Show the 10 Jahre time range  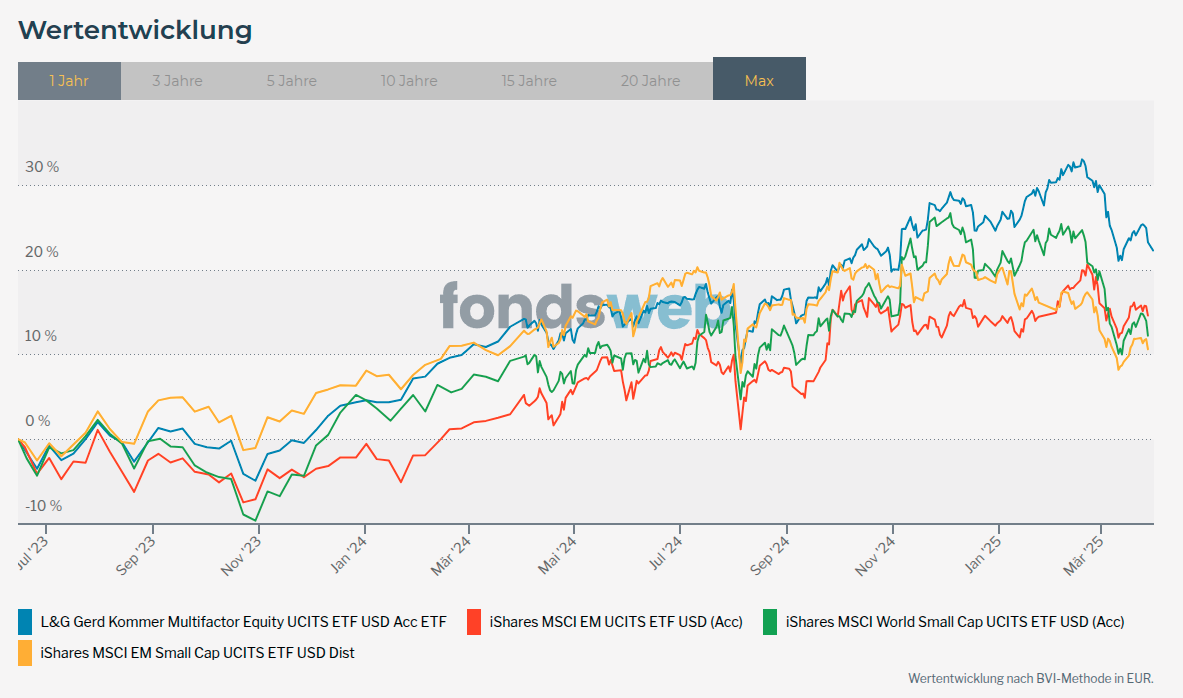(409, 81)
